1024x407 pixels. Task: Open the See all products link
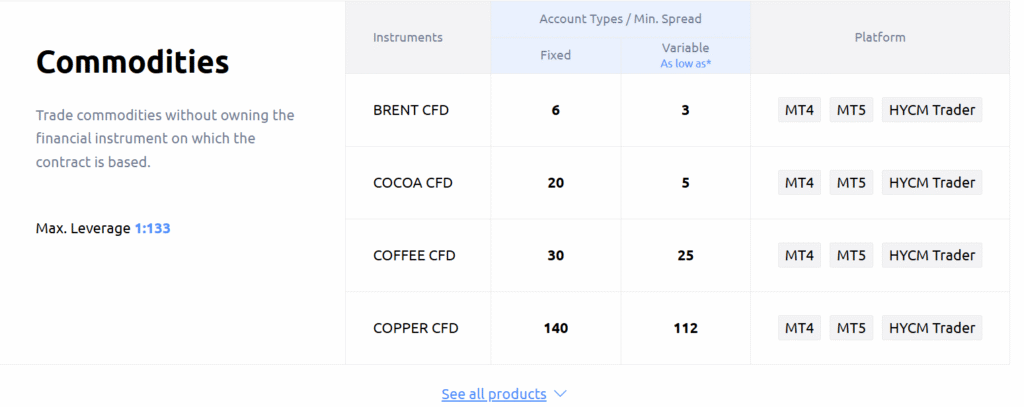click(x=494, y=394)
